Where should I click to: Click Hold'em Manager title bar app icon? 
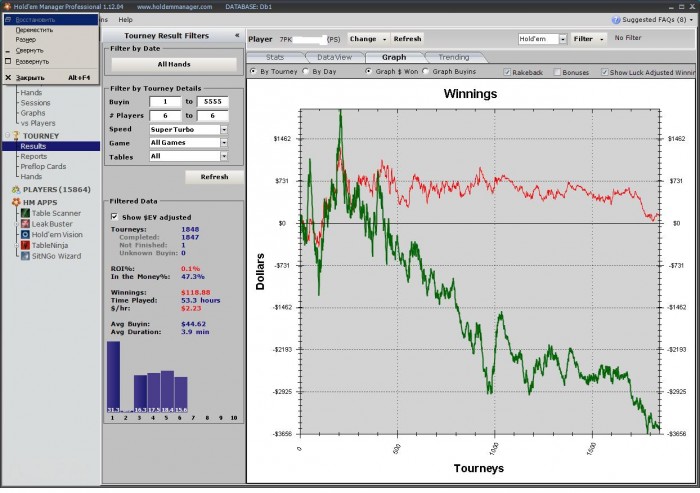pos(7,6)
